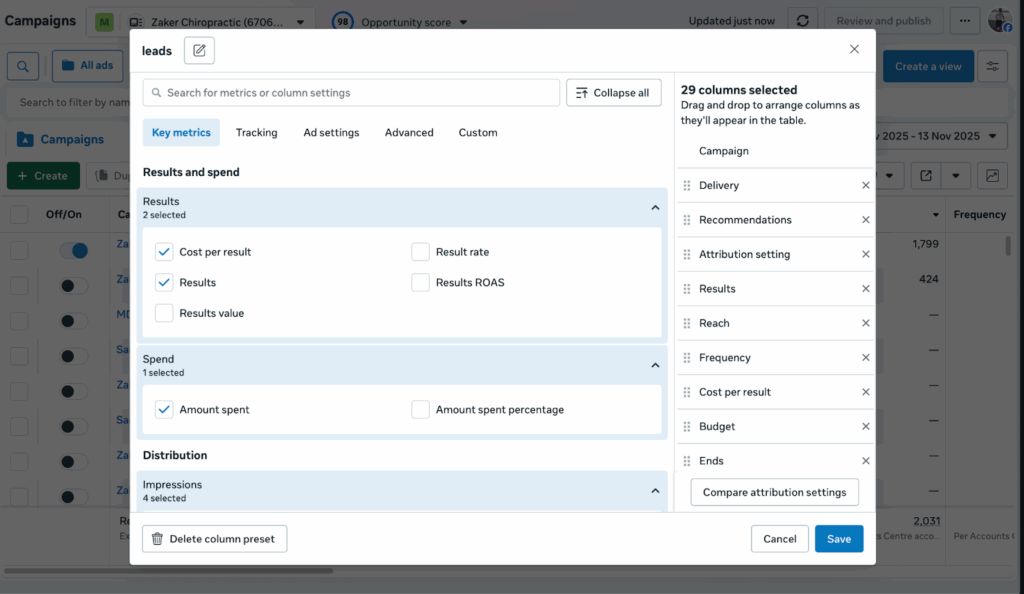Uncheck the Cost per result checkbox

click(164, 252)
